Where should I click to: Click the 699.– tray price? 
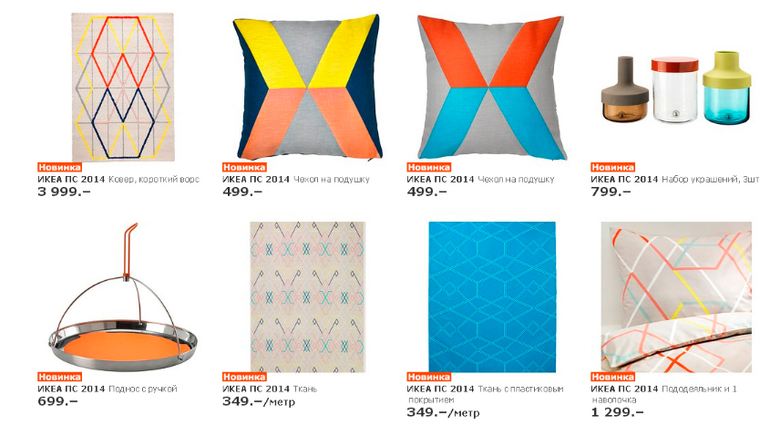(57, 401)
